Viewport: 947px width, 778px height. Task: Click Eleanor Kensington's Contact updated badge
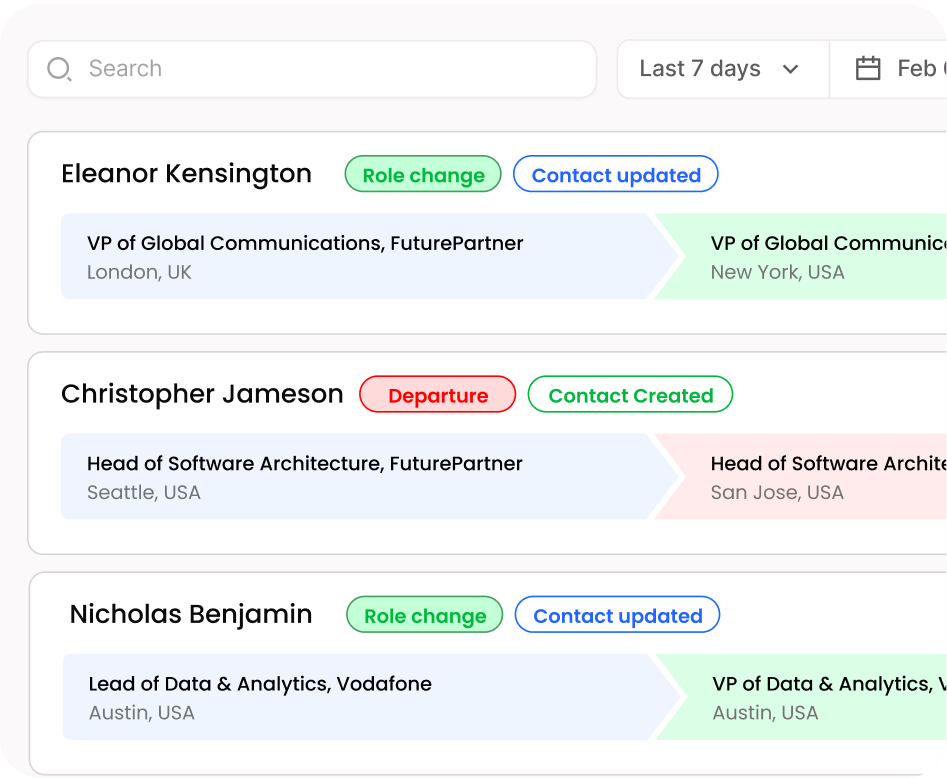[615, 174]
